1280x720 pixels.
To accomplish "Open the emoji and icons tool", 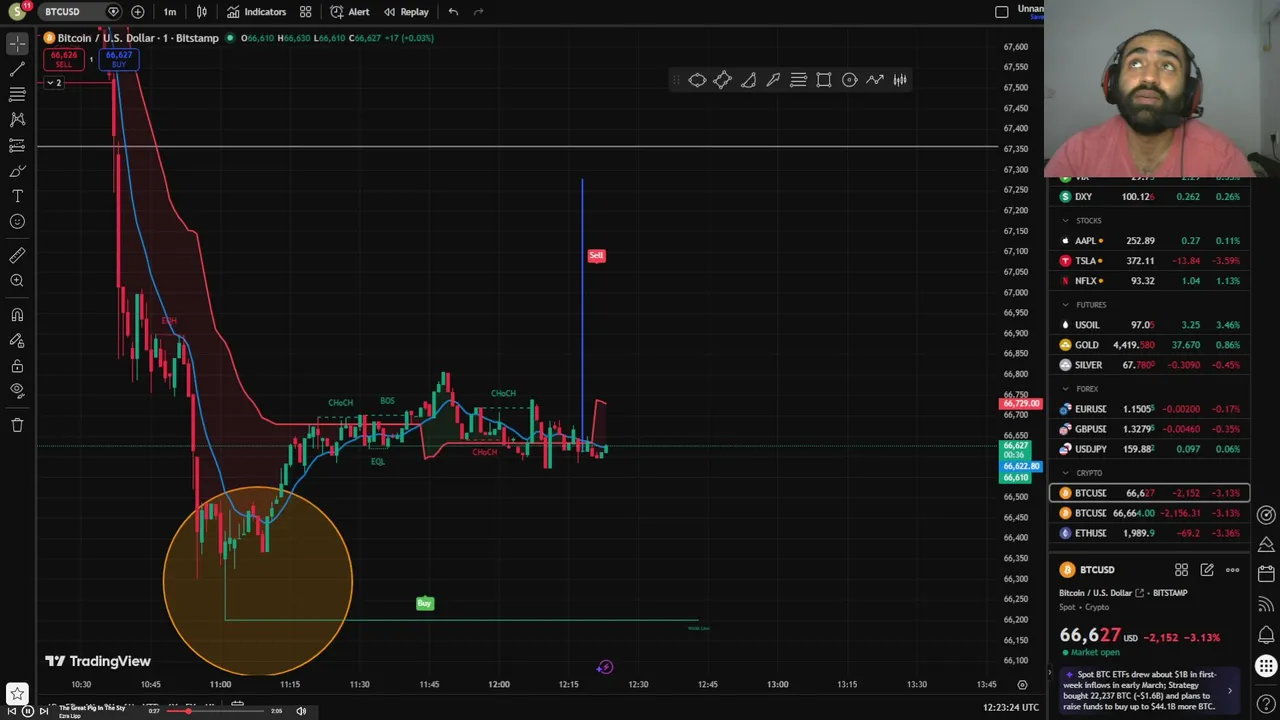I will coord(17,222).
